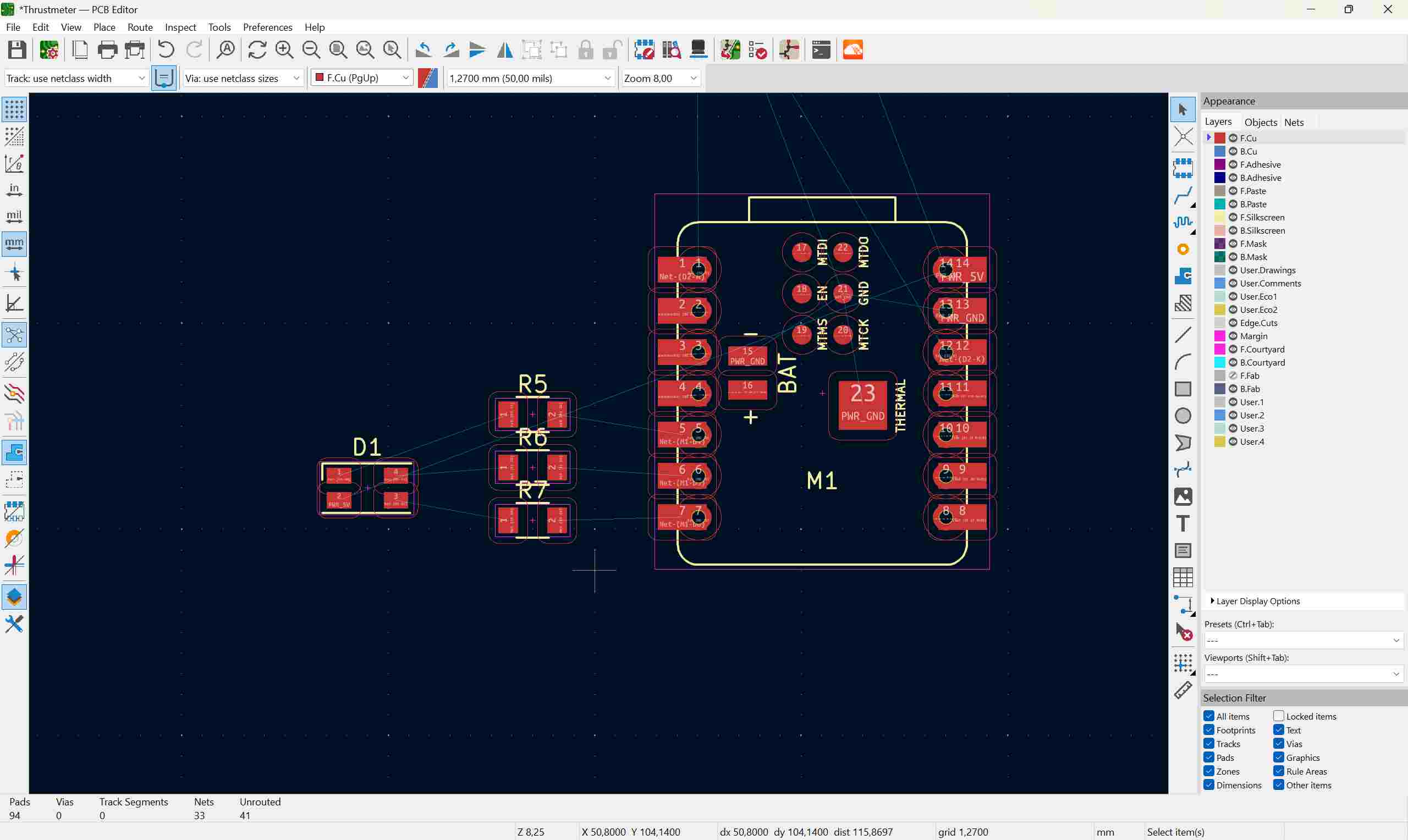Hide the F.Silkscreen layer
The width and height of the screenshot is (1408, 840).
pos(1233,217)
